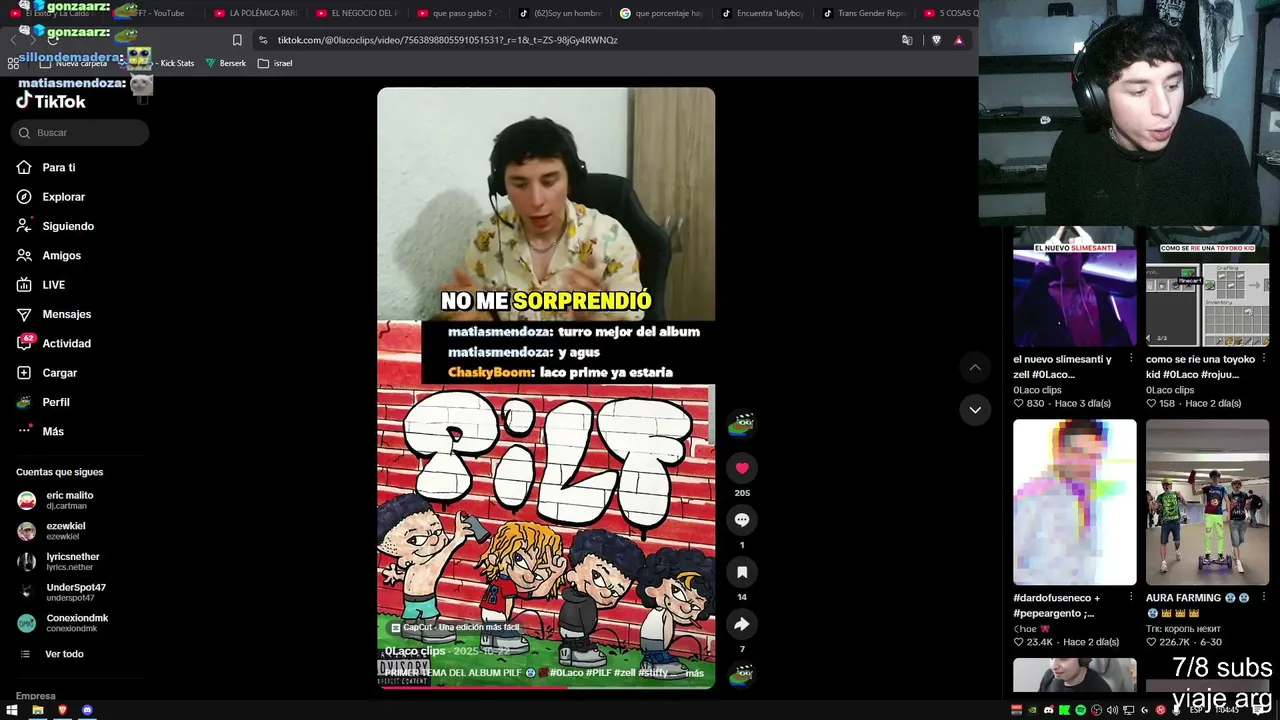Go to the previous video with up chevron
This screenshot has width=1280, height=720.
(975, 368)
